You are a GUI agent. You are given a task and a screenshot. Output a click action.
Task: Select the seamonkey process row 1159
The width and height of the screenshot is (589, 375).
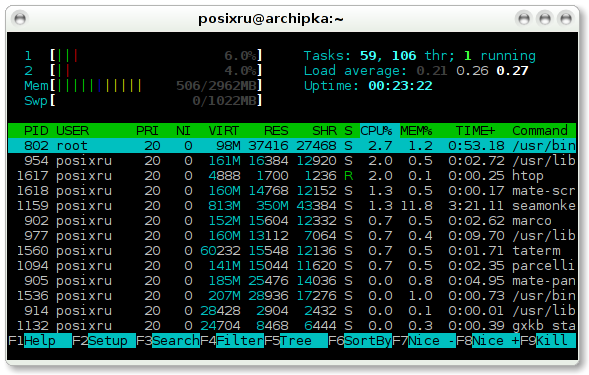tap(292, 206)
